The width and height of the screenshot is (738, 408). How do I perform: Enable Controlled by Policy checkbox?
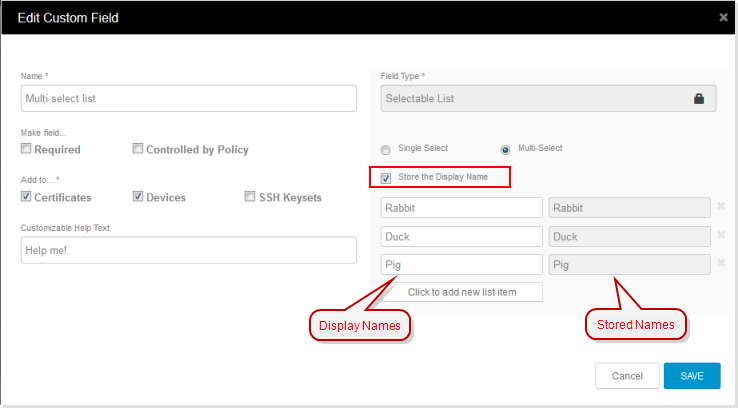[138, 149]
